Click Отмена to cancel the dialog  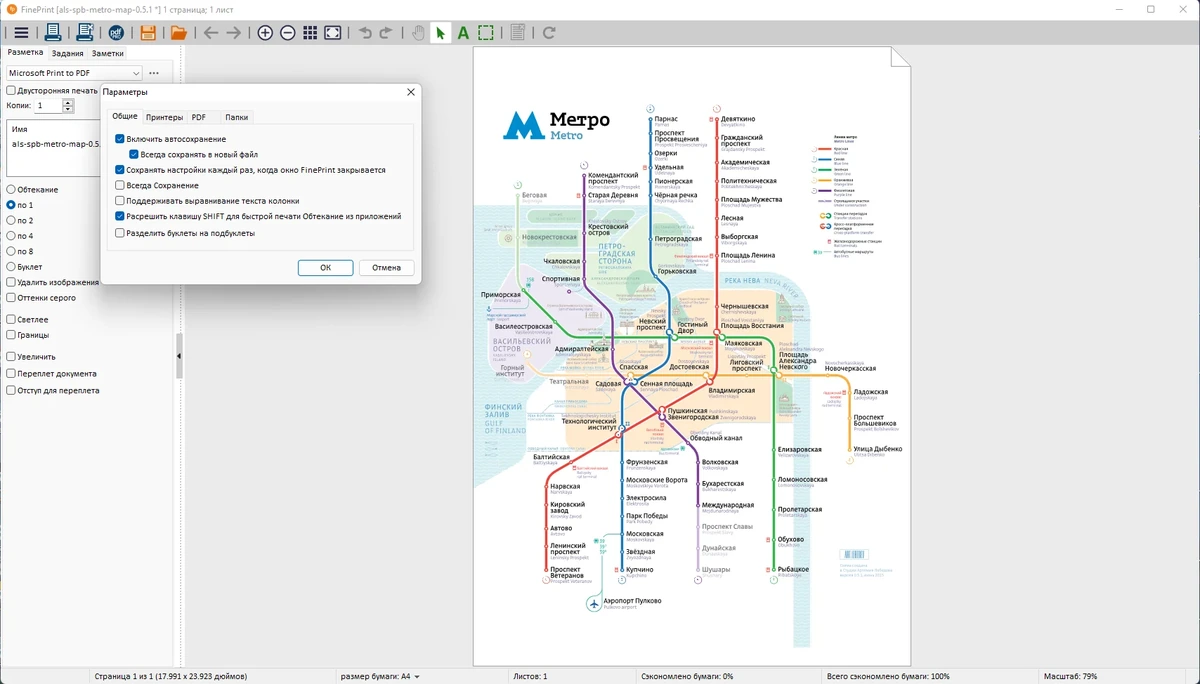386,268
